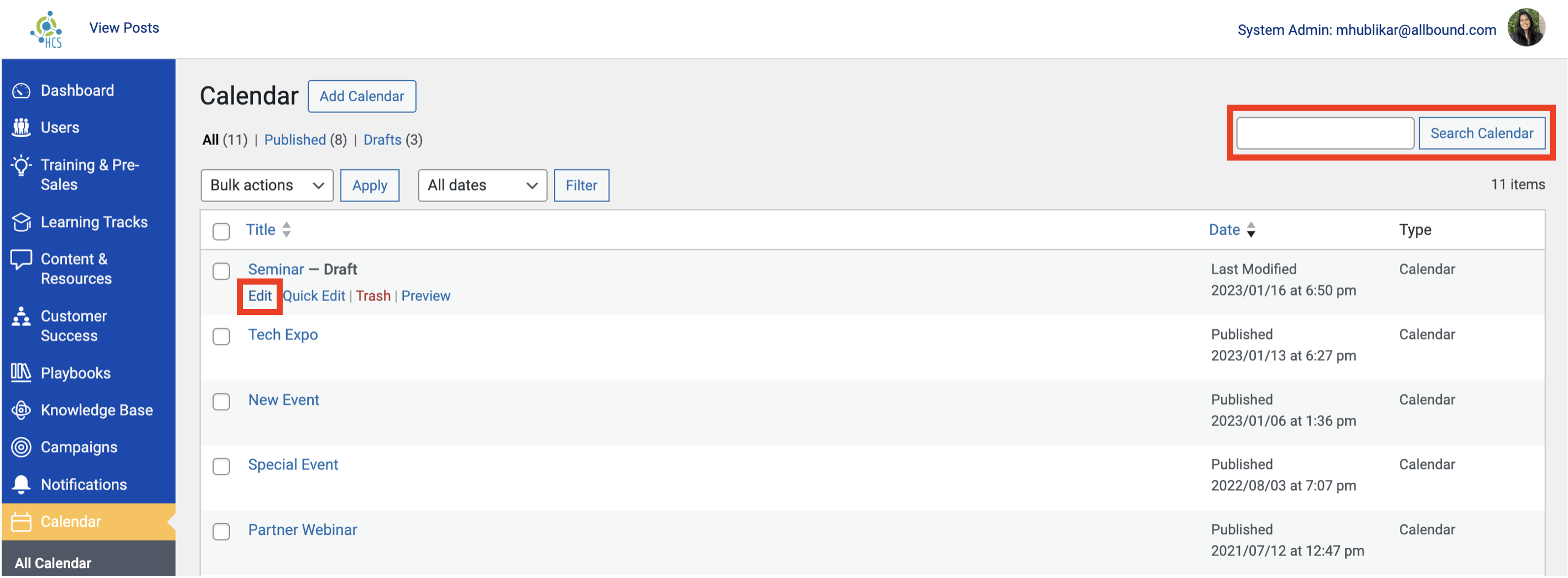
Task: Click the Dashboard gauge icon in sidebar
Action: tap(22, 91)
